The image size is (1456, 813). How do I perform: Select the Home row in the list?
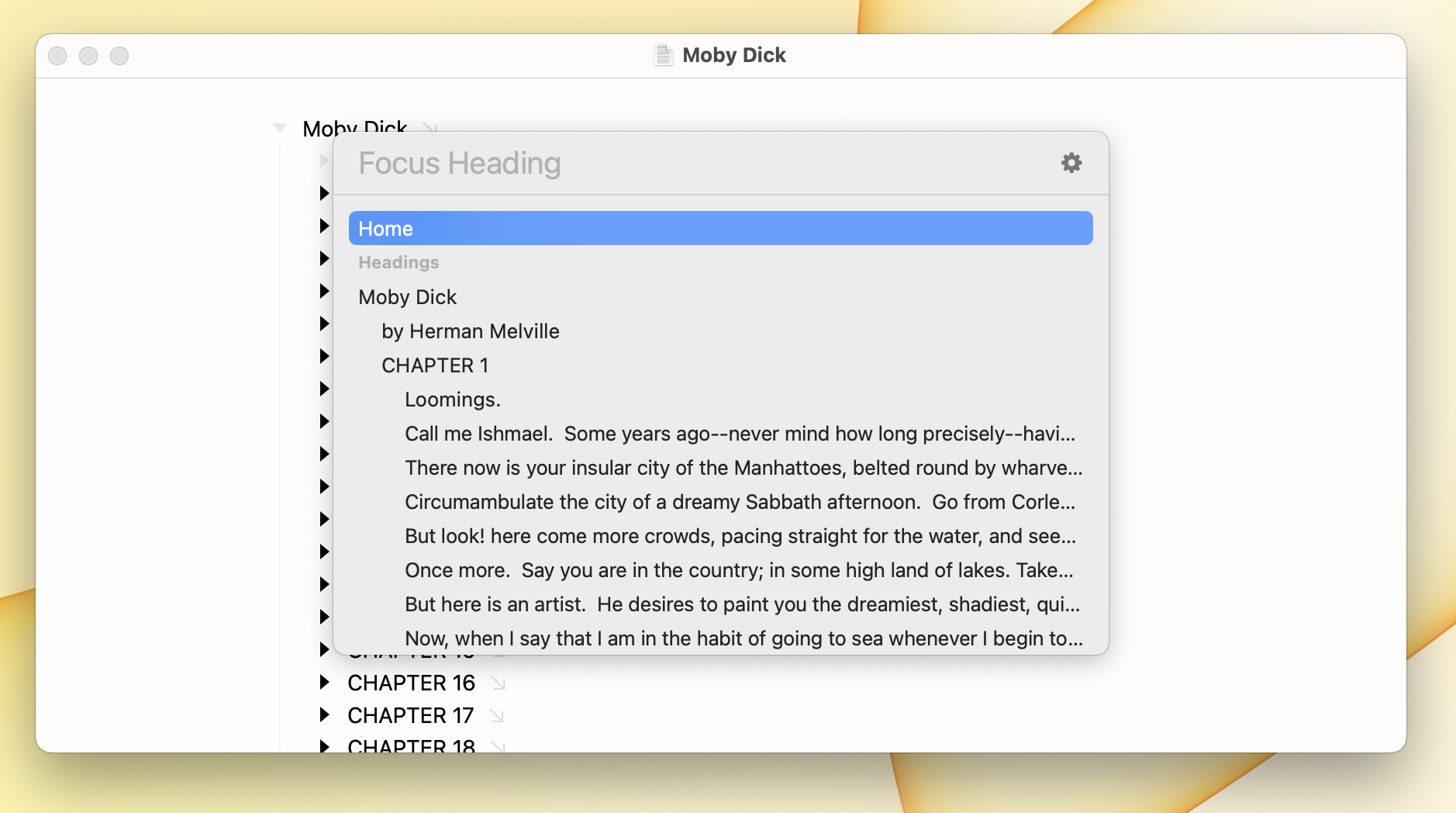[721, 228]
